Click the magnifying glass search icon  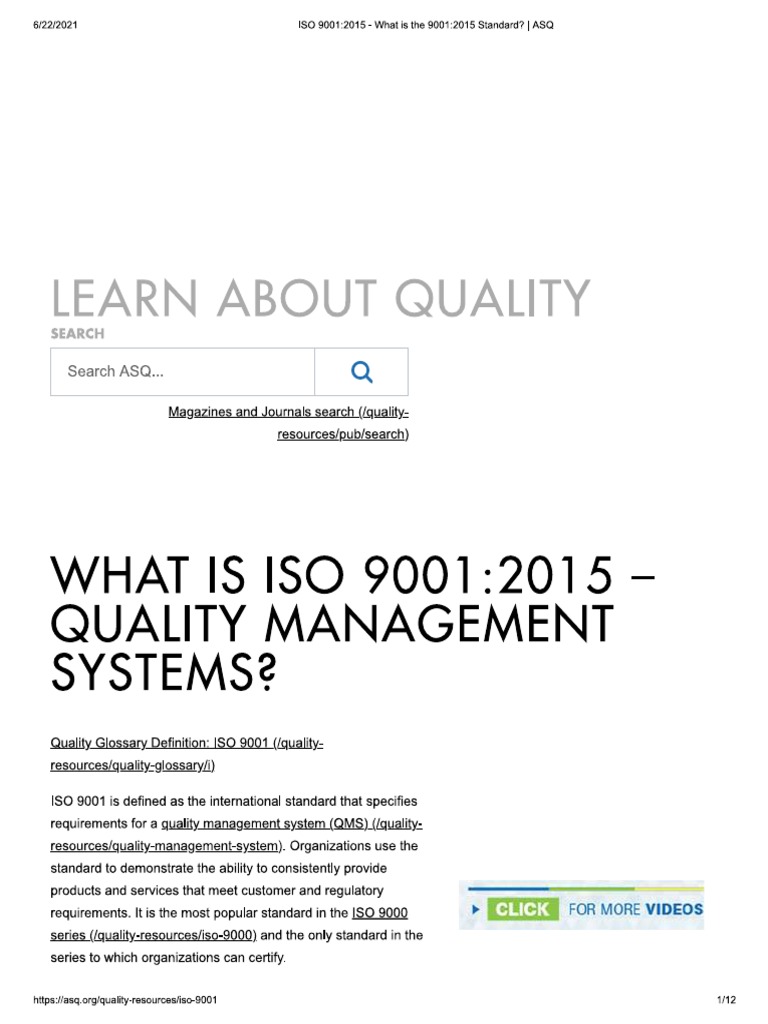[x=362, y=372]
